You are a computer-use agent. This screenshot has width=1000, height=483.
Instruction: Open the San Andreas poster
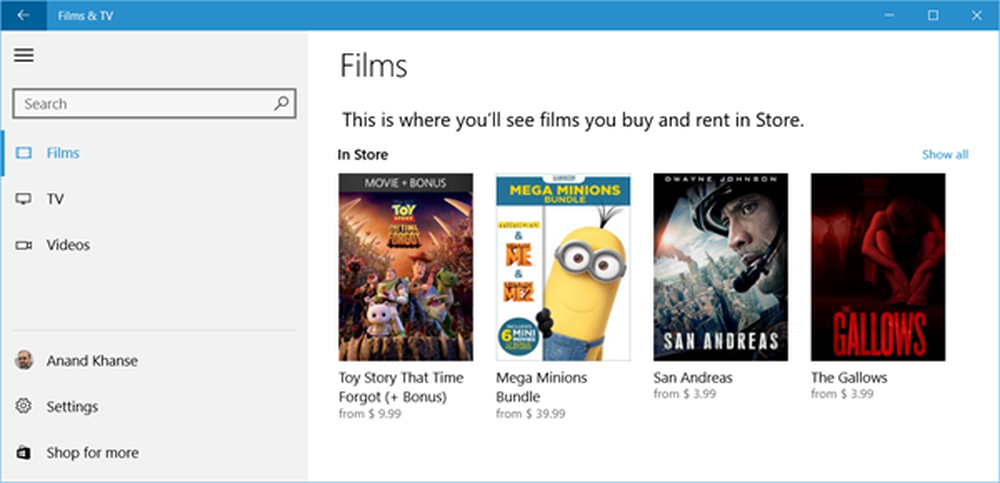pyautogui.click(x=721, y=267)
